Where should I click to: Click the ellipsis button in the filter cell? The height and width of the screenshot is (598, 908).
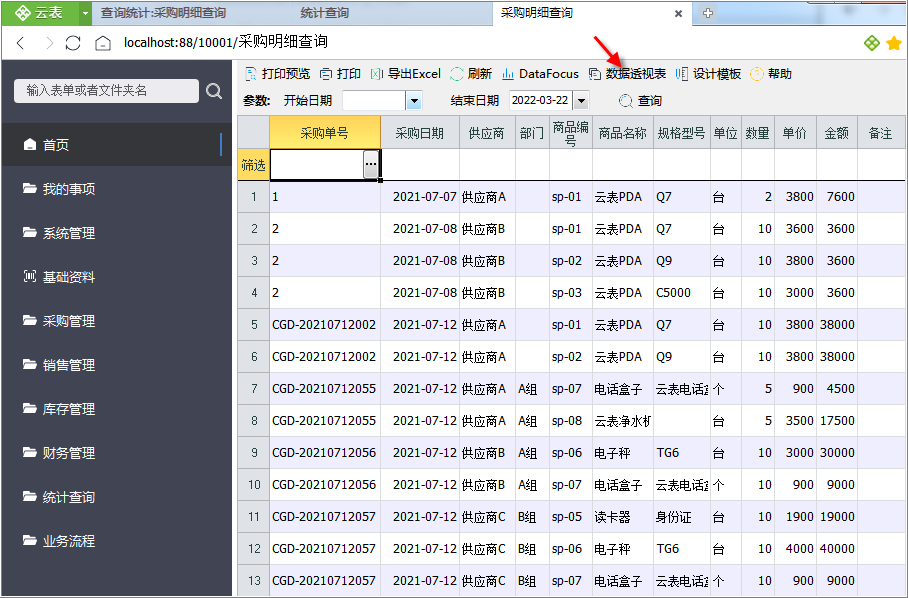tap(371, 164)
